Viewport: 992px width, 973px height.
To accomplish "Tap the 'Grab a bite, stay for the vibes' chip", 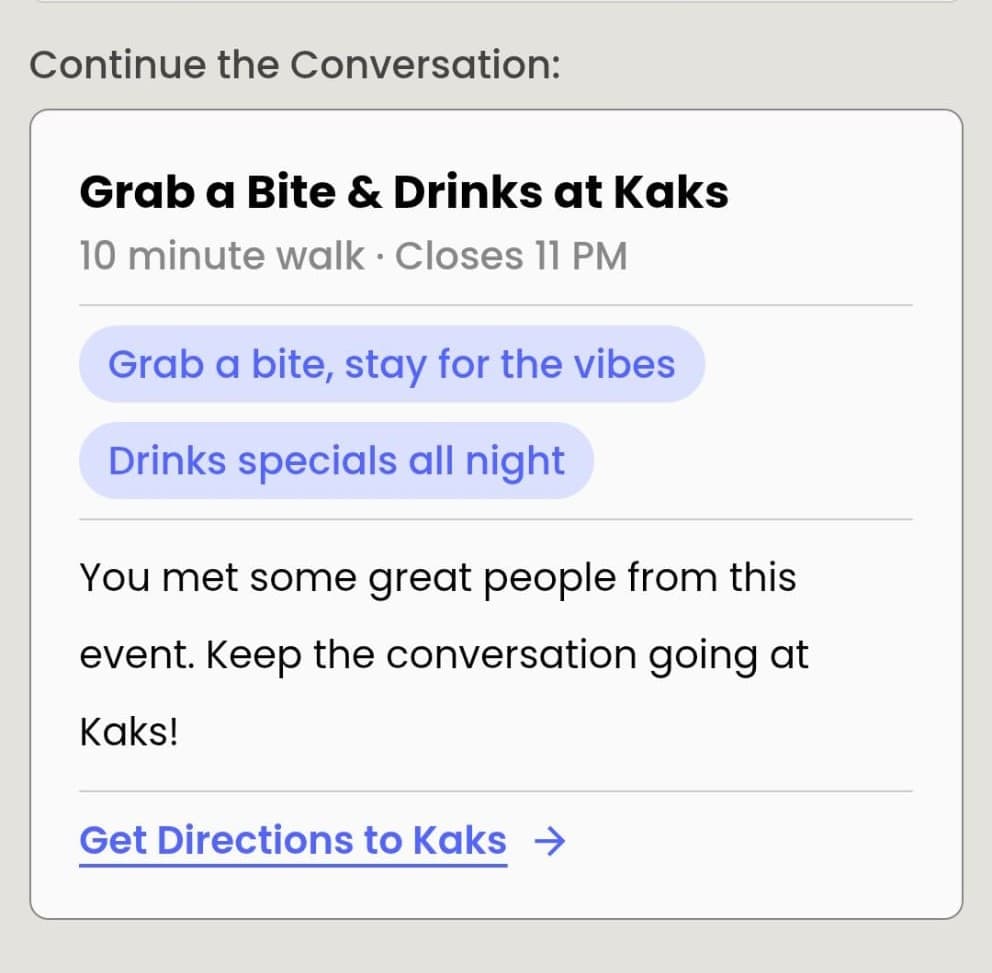I will click(x=391, y=364).
